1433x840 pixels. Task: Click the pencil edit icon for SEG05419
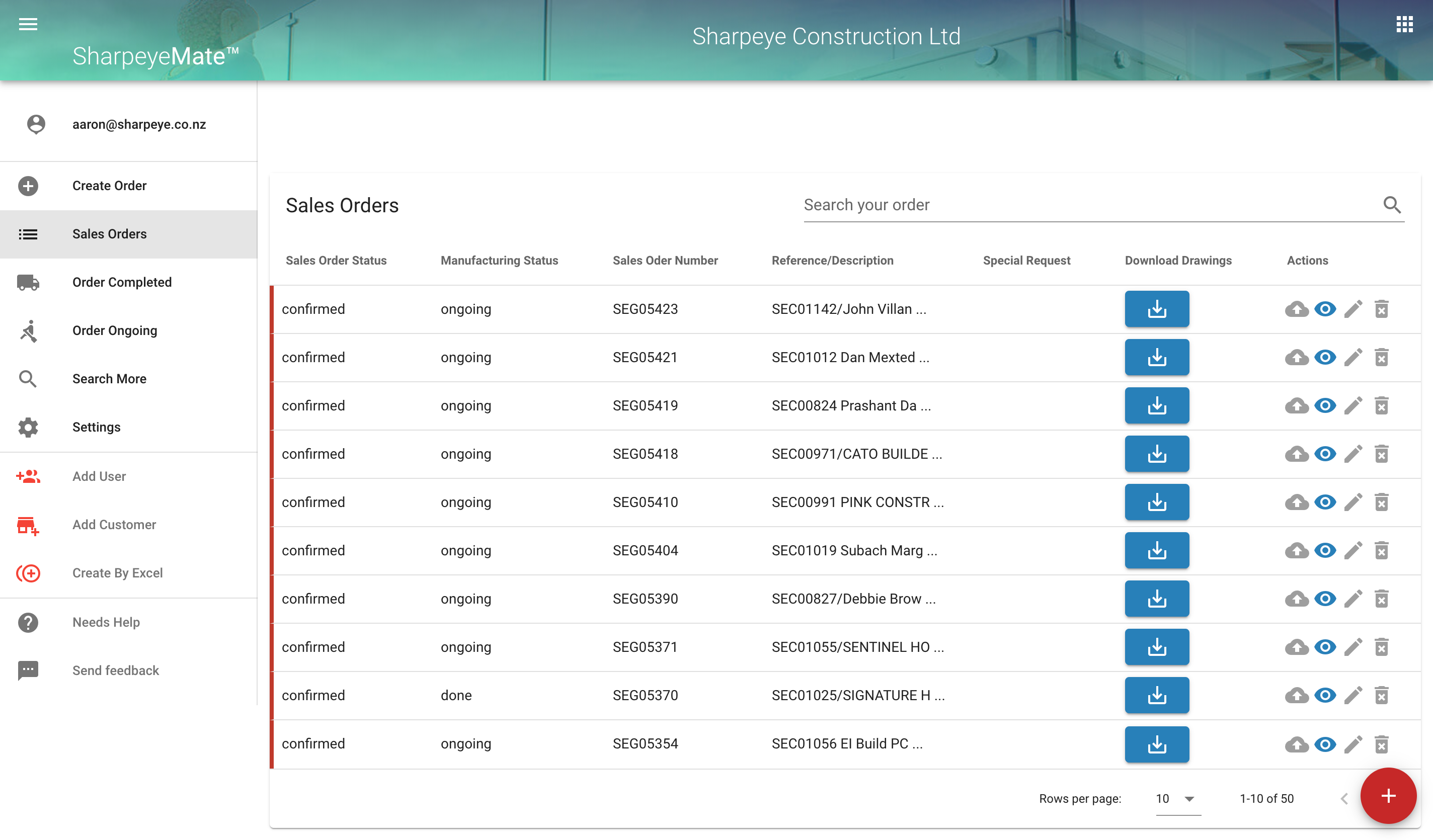(x=1353, y=406)
